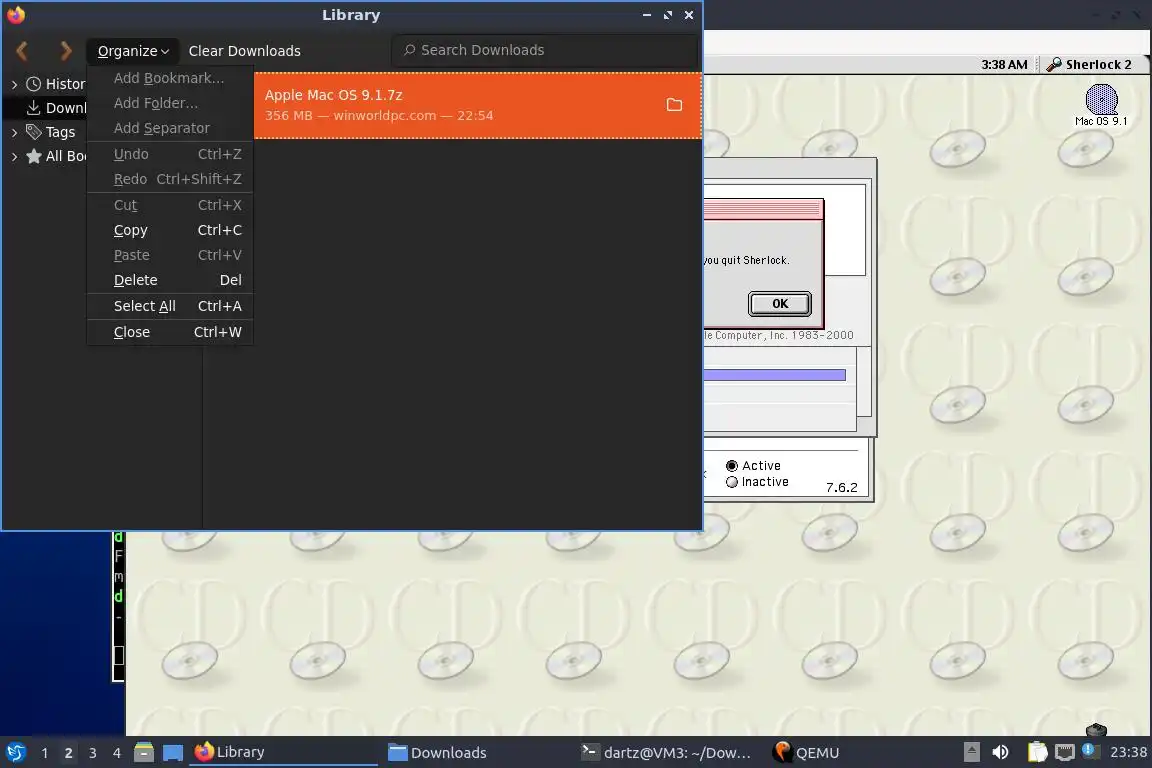1152x768 pixels.
Task: Click the volume speaker tray icon
Action: click(1000, 752)
